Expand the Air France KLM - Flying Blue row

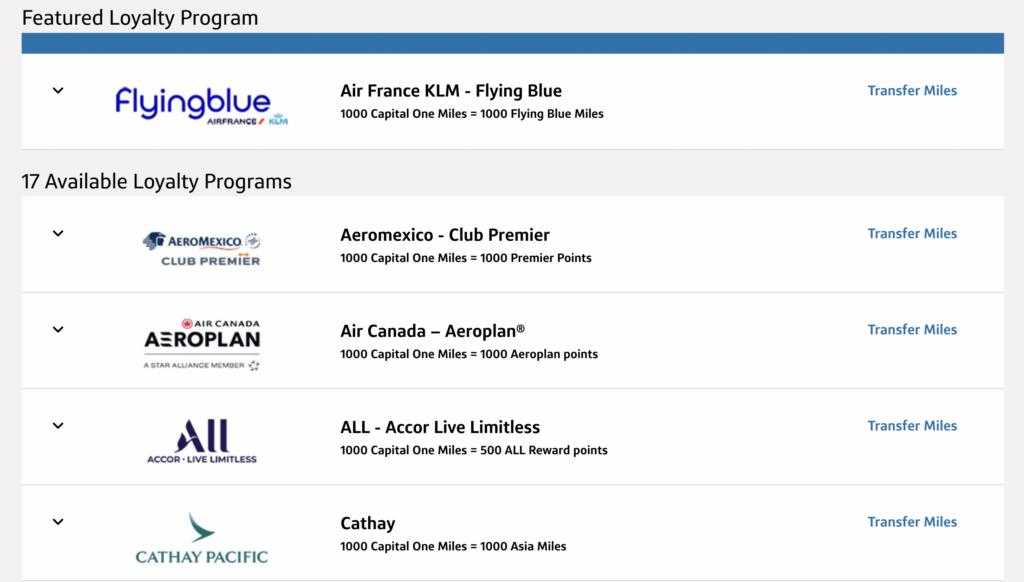point(57,89)
